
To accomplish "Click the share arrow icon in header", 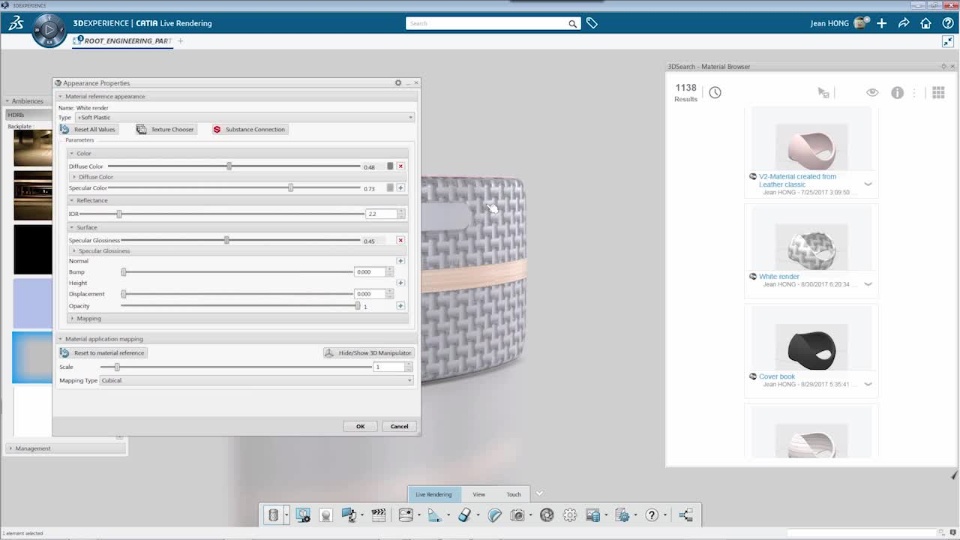I will pyautogui.click(x=904, y=23).
